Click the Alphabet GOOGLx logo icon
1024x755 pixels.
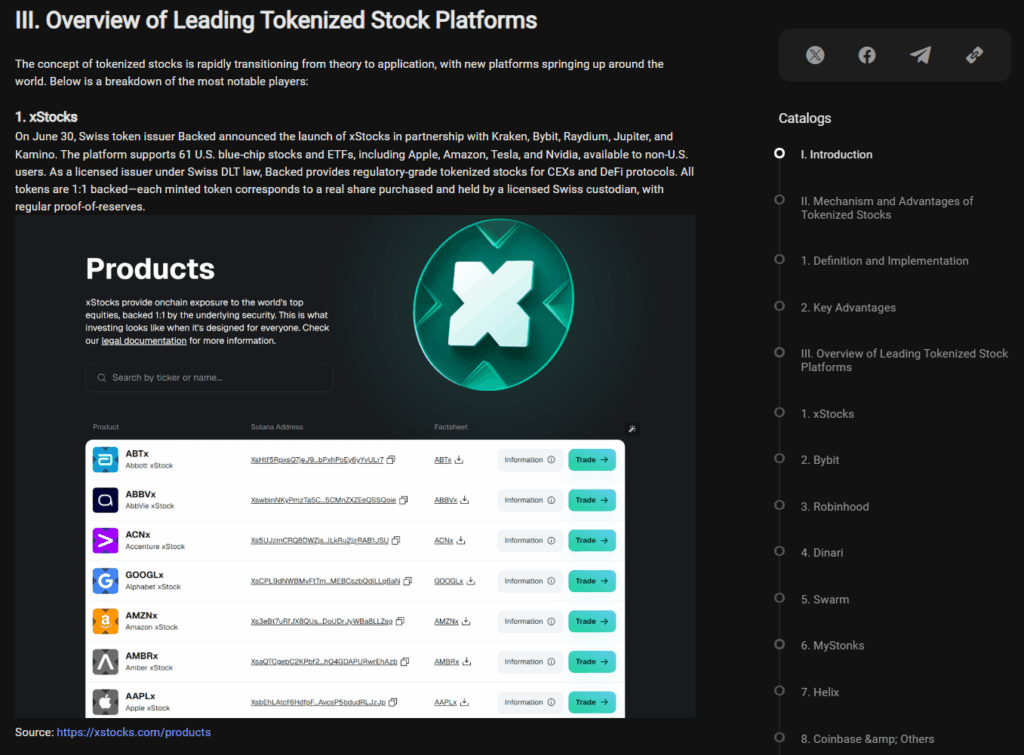click(105, 581)
